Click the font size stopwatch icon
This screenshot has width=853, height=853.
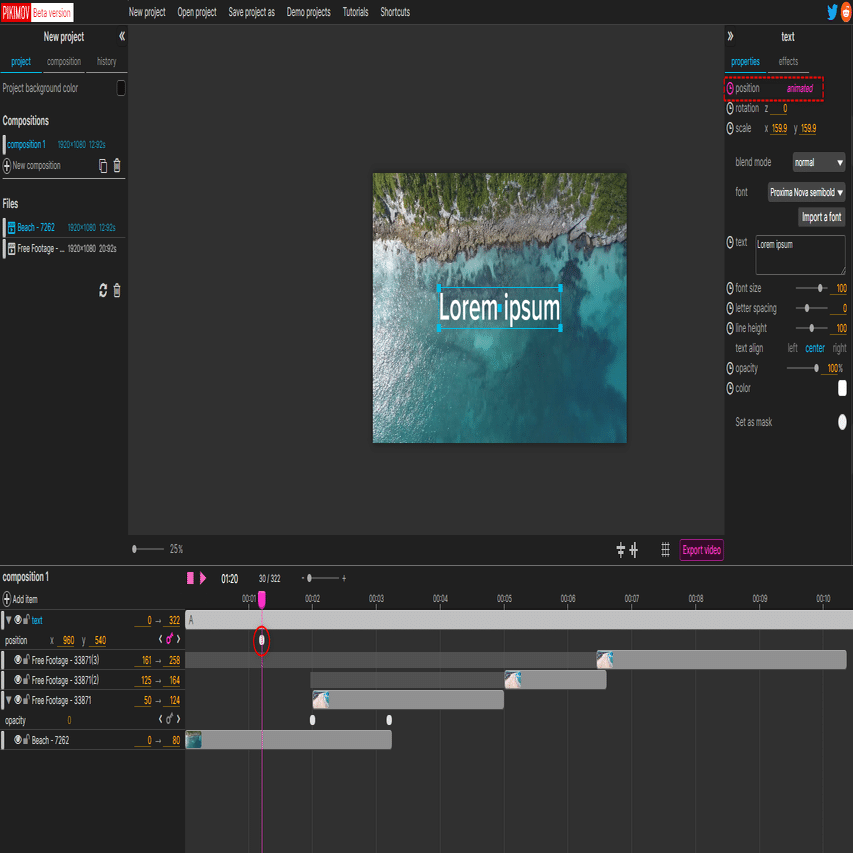(730, 288)
